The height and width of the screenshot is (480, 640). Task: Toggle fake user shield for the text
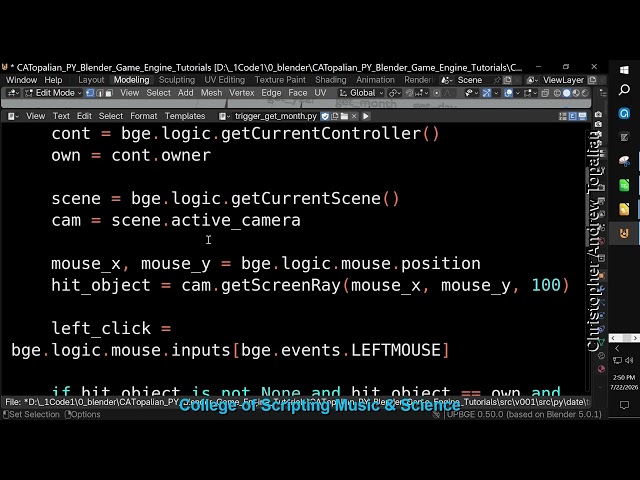click(325, 116)
